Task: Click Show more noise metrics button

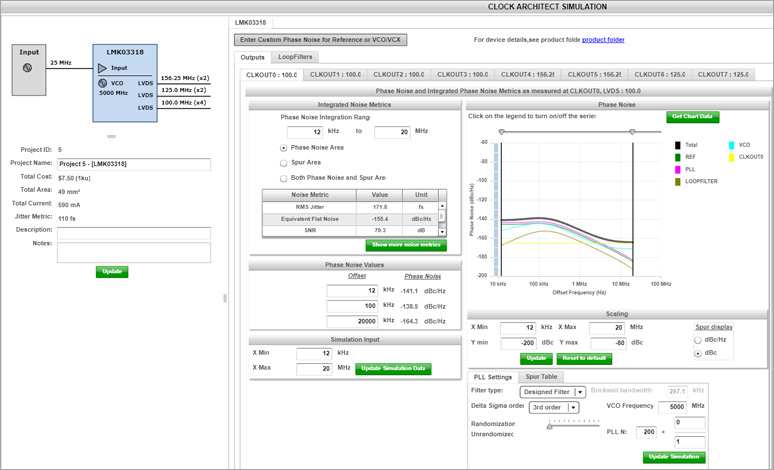Action: coord(406,245)
